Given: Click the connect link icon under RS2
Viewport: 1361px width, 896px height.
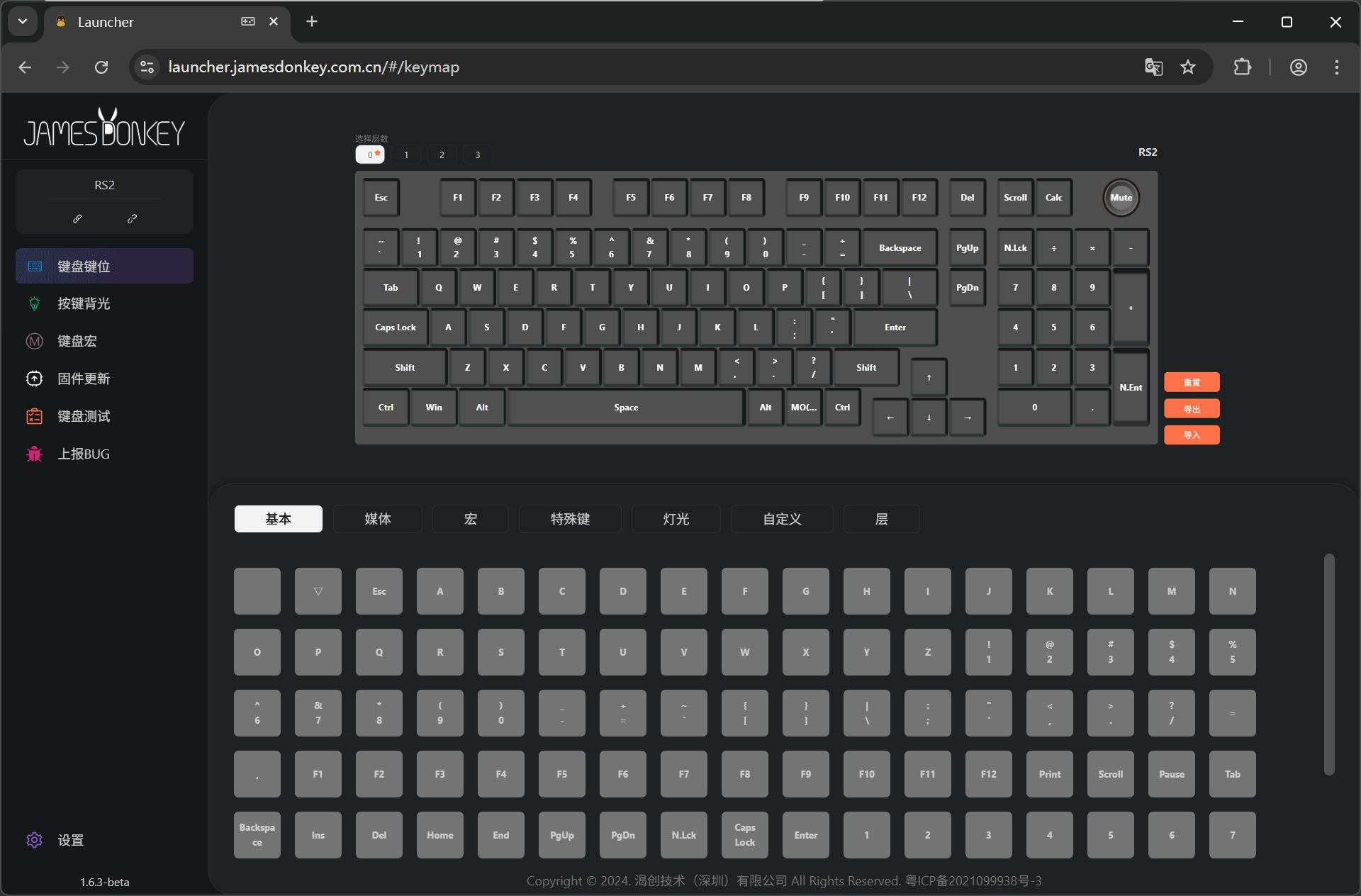Looking at the screenshot, I should [77, 219].
